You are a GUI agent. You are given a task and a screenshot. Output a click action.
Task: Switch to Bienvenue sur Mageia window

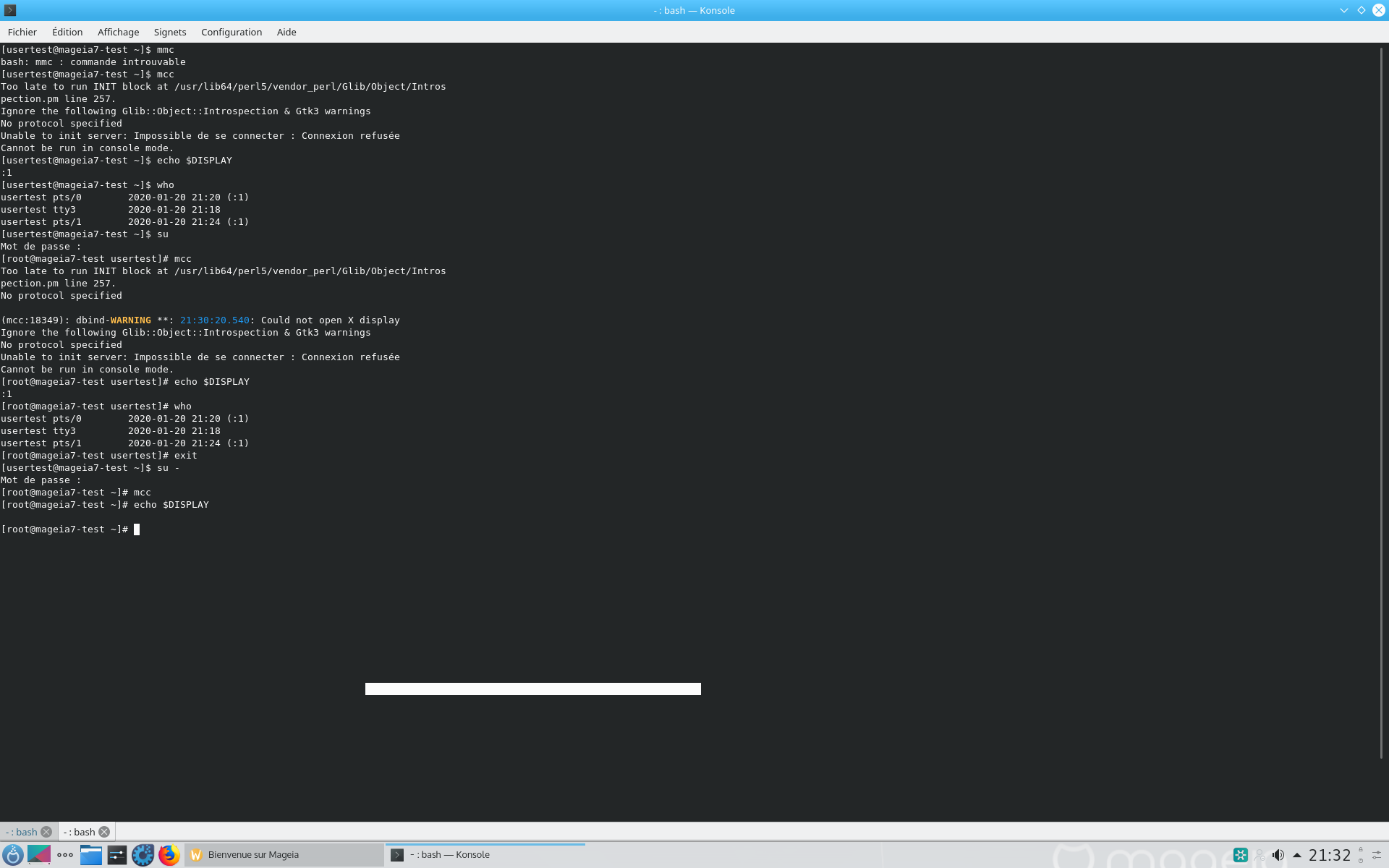[284, 855]
